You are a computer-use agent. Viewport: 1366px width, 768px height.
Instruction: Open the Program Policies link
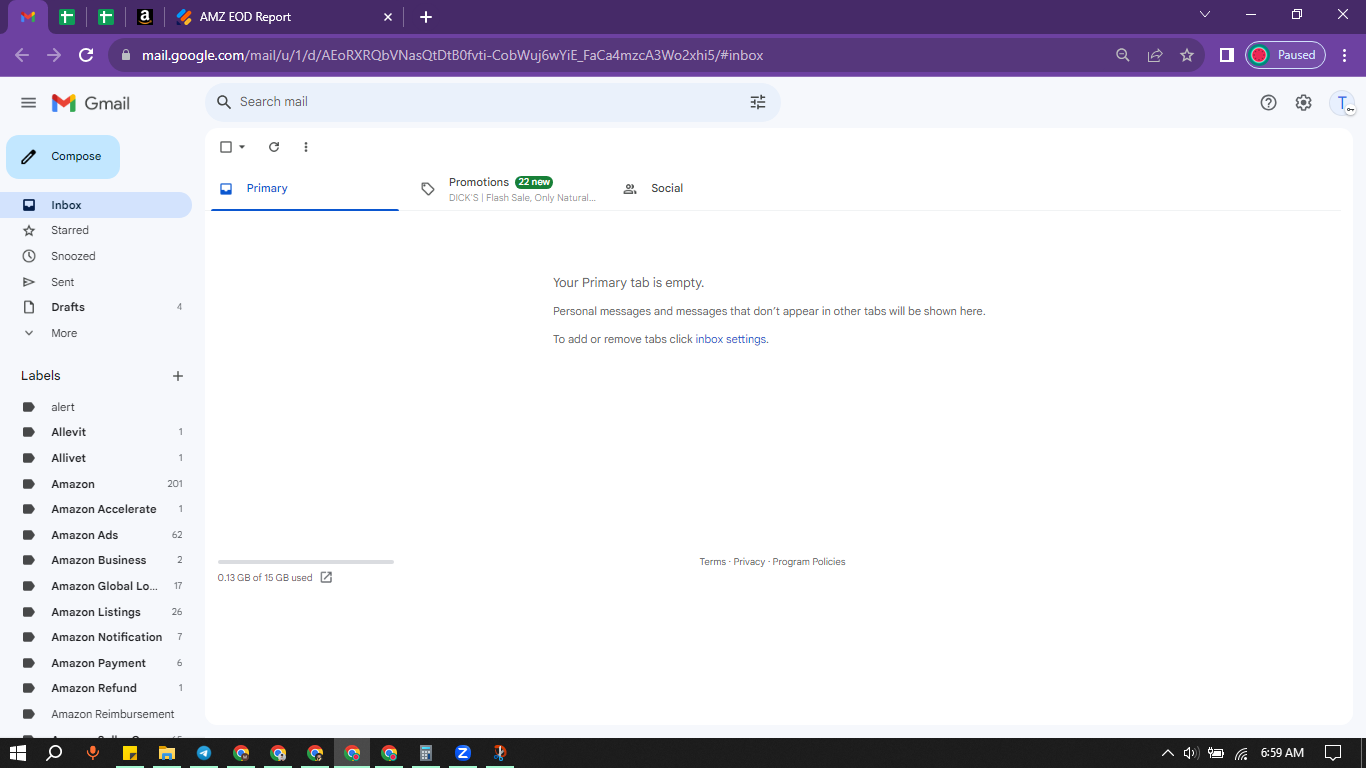809,562
